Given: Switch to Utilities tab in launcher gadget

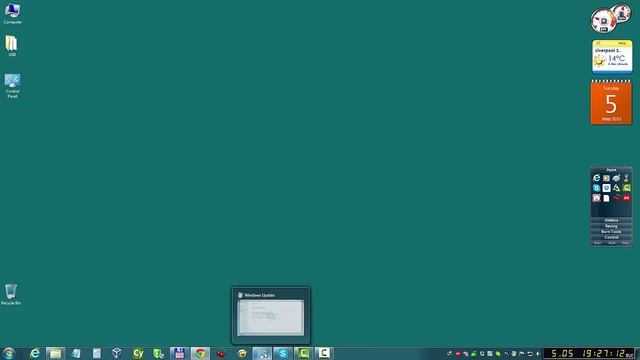Looking at the screenshot, I should click(x=611, y=220).
